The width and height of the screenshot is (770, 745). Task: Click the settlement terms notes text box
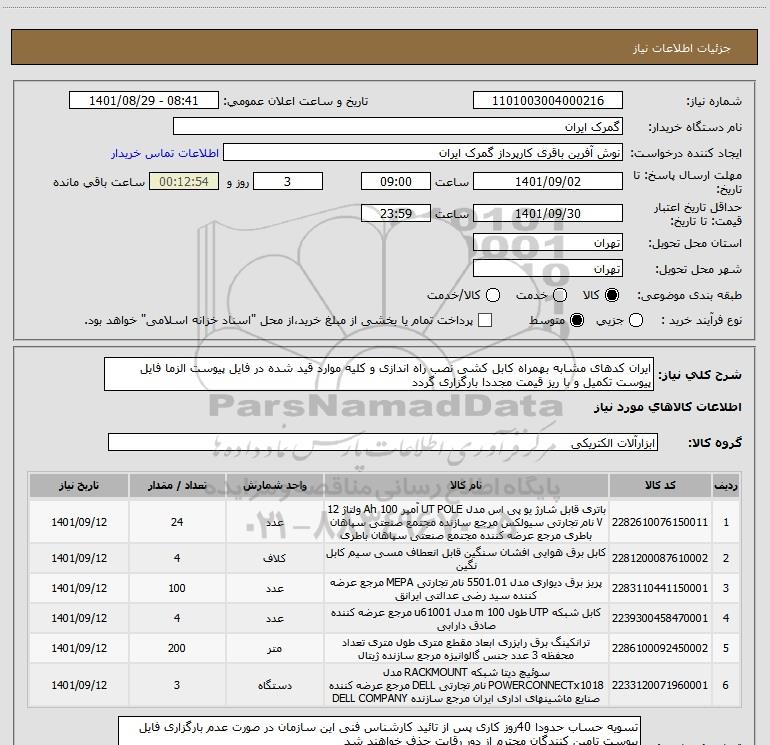(x=379, y=731)
